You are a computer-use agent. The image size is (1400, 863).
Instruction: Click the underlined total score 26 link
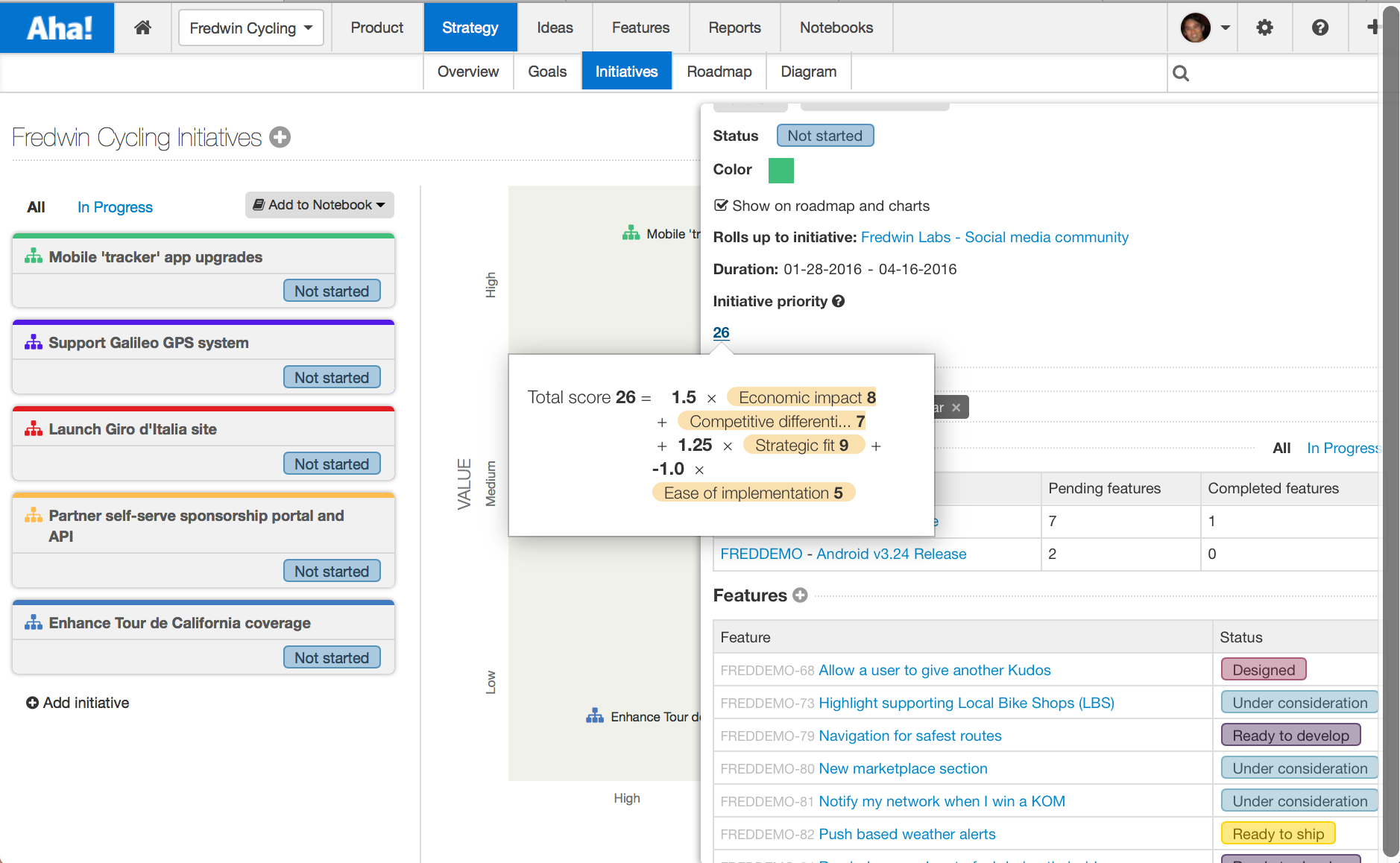click(x=720, y=332)
